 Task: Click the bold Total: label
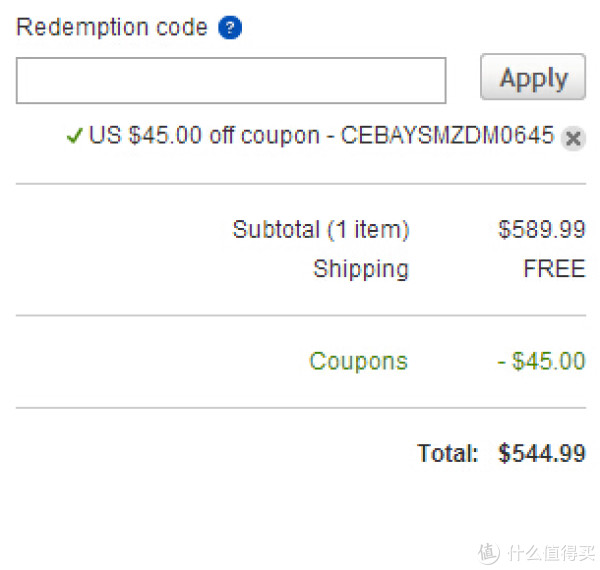448,453
